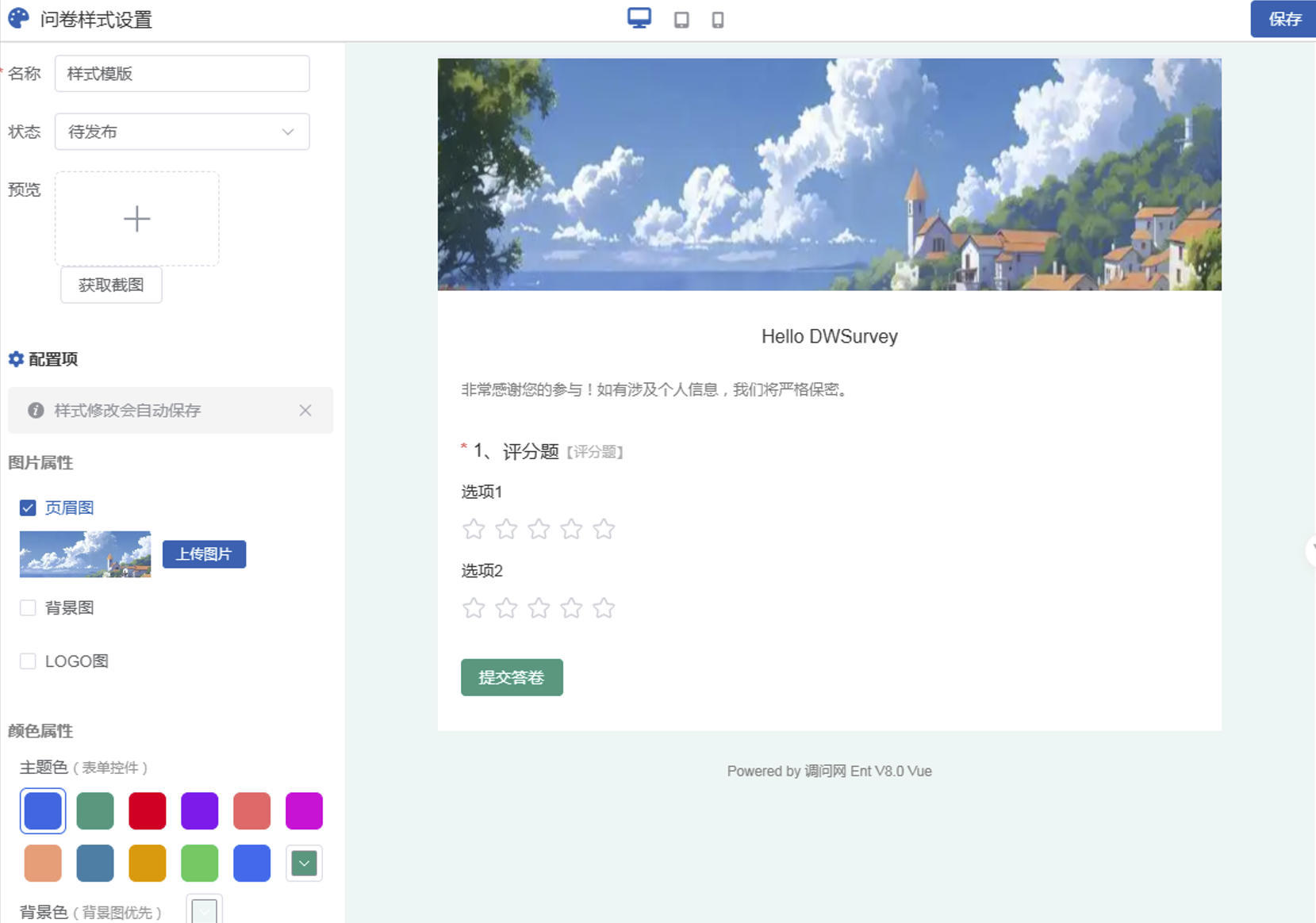
Task: Click the 选项1 label
Action: click(x=482, y=492)
